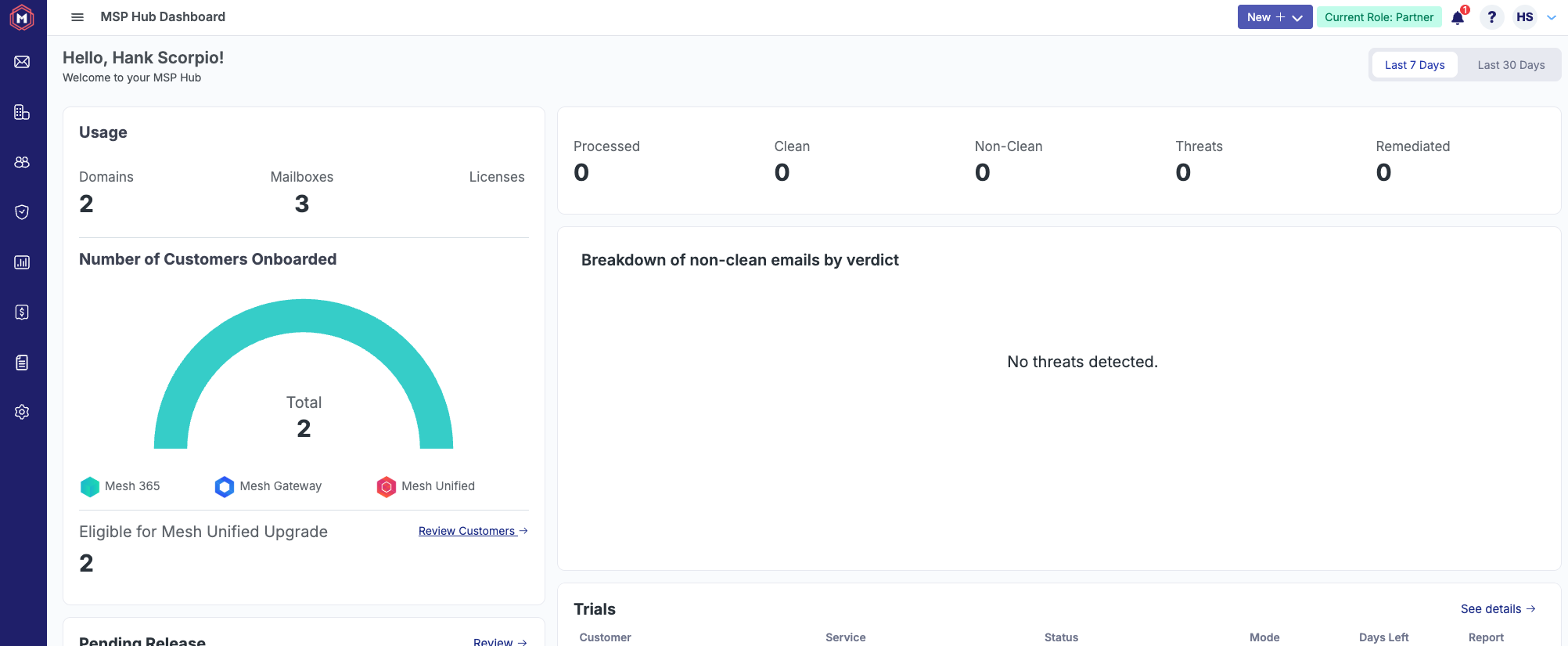
Task: Open the document clipboard icon in sidebar
Action: 22,363
